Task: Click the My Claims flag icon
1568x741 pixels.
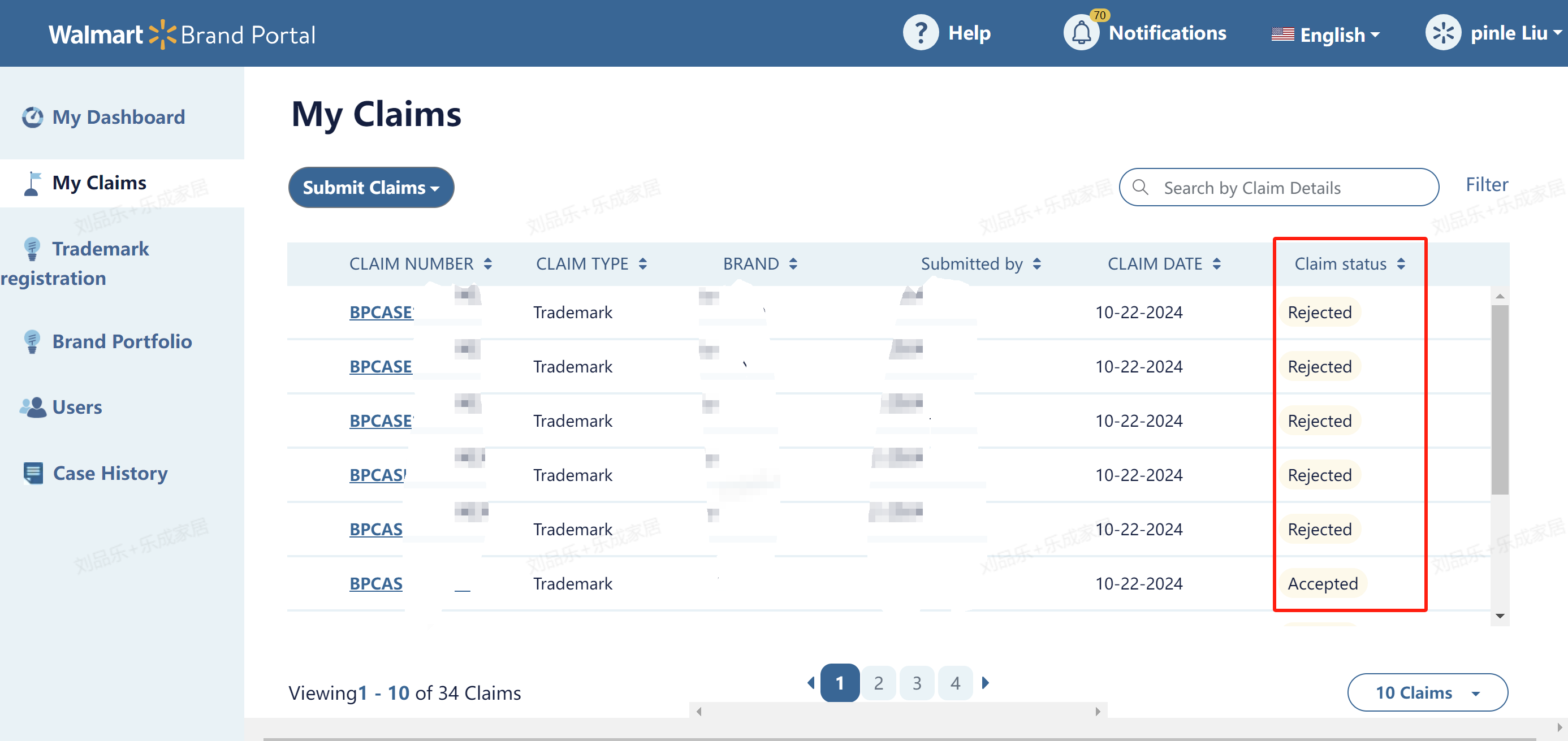Action: pyautogui.click(x=32, y=183)
